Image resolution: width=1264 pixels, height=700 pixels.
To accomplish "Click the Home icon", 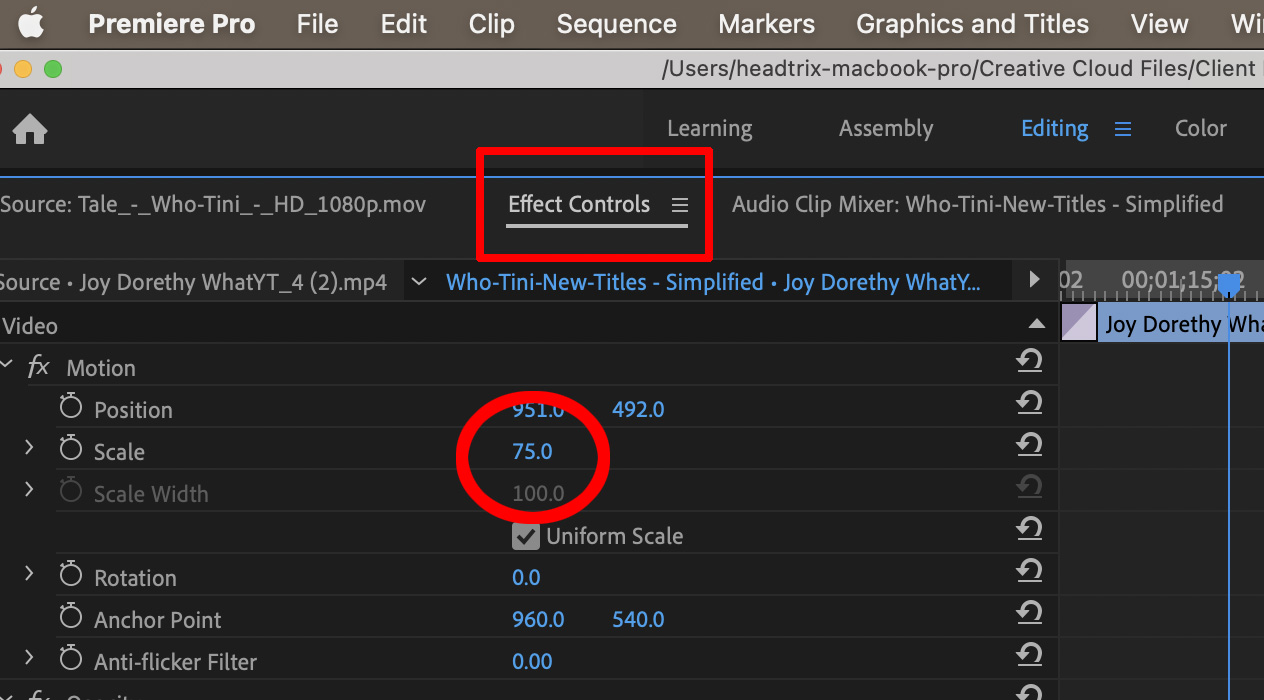I will [x=30, y=130].
